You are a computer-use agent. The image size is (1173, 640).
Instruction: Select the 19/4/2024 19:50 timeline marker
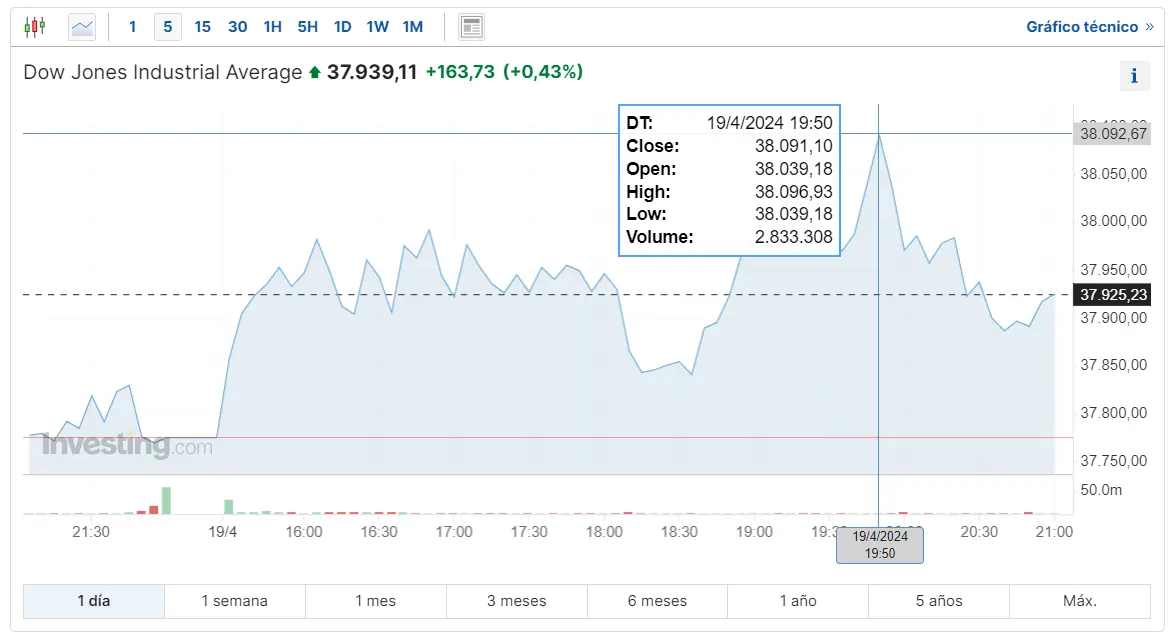879,545
